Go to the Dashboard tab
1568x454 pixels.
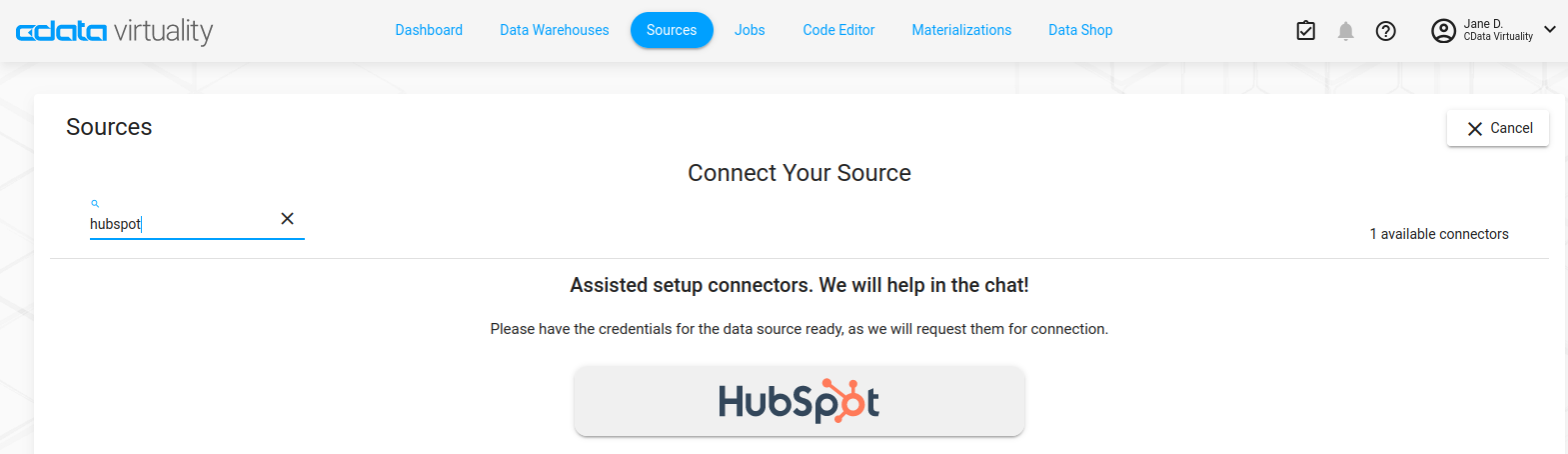[x=429, y=30]
